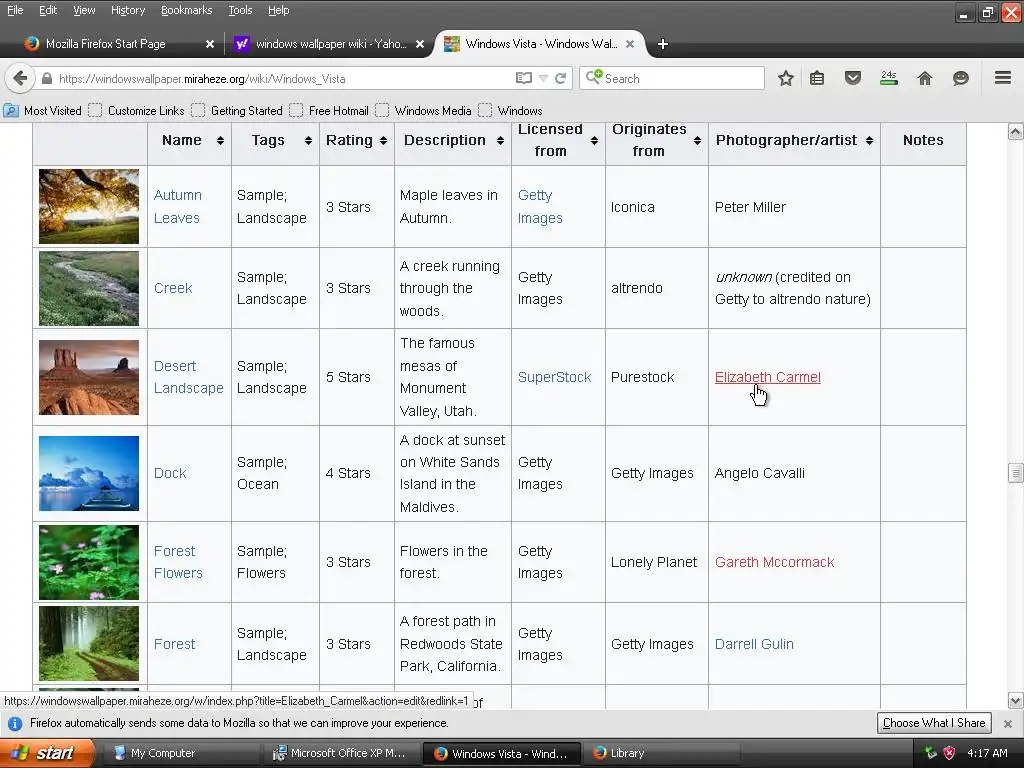The width and height of the screenshot is (1024, 768).
Task: Follow the Elizabeth Carmel red link
Action: [x=767, y=377]
